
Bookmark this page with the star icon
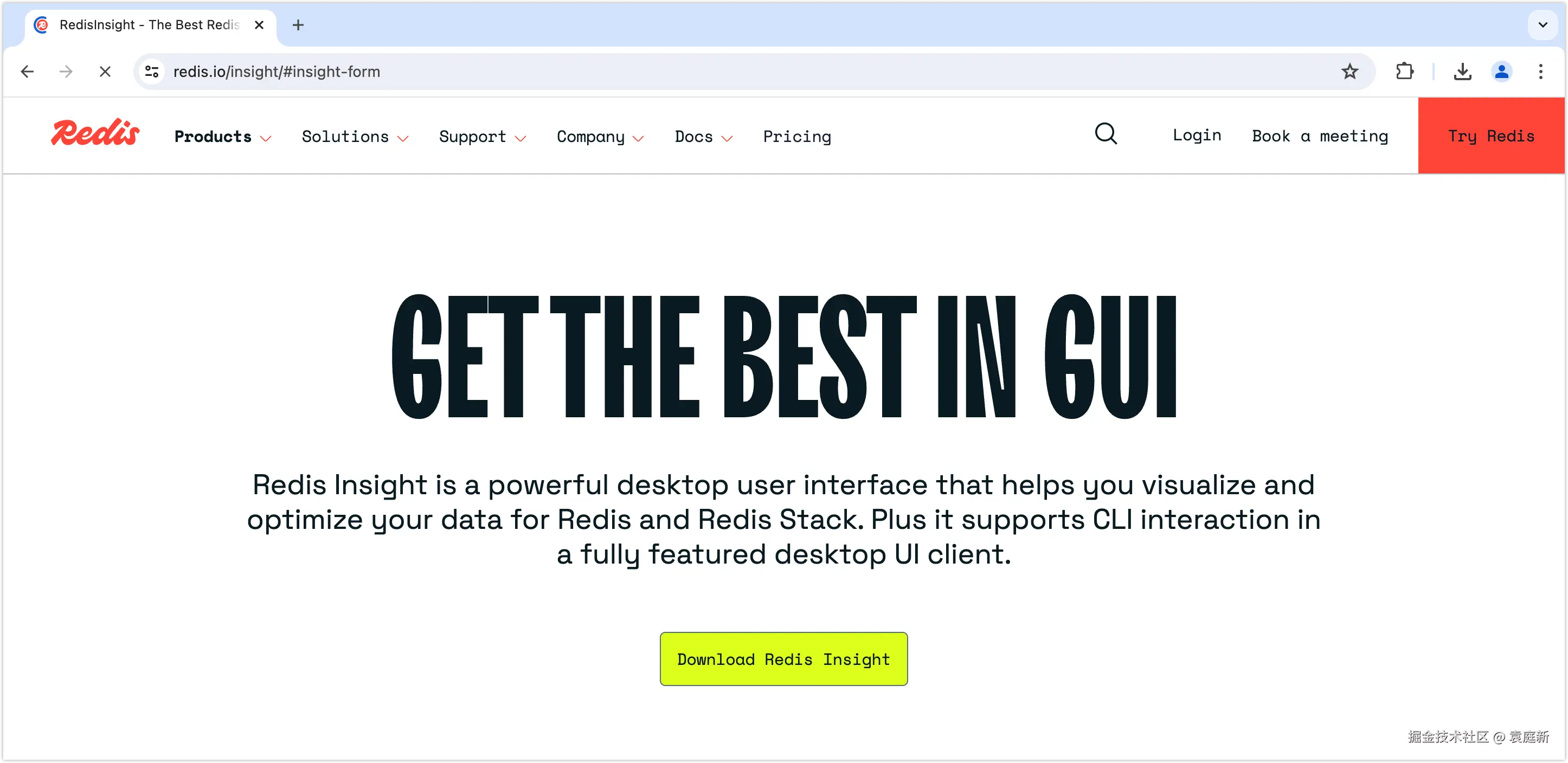tap(1349, 72)
